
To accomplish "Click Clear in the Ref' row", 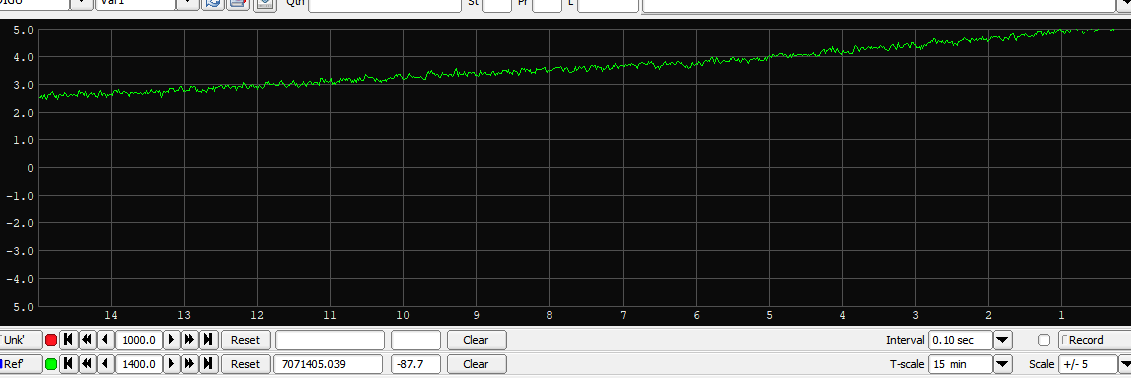I will 476,364.
